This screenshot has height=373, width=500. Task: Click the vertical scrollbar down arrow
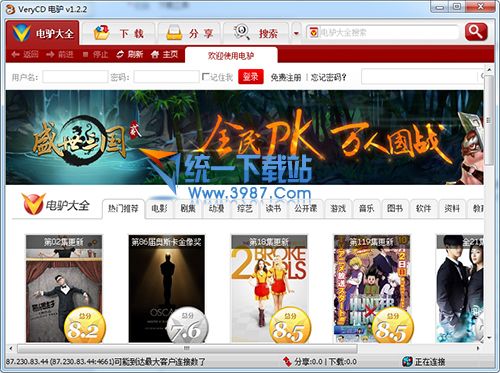tap(489, 337)
